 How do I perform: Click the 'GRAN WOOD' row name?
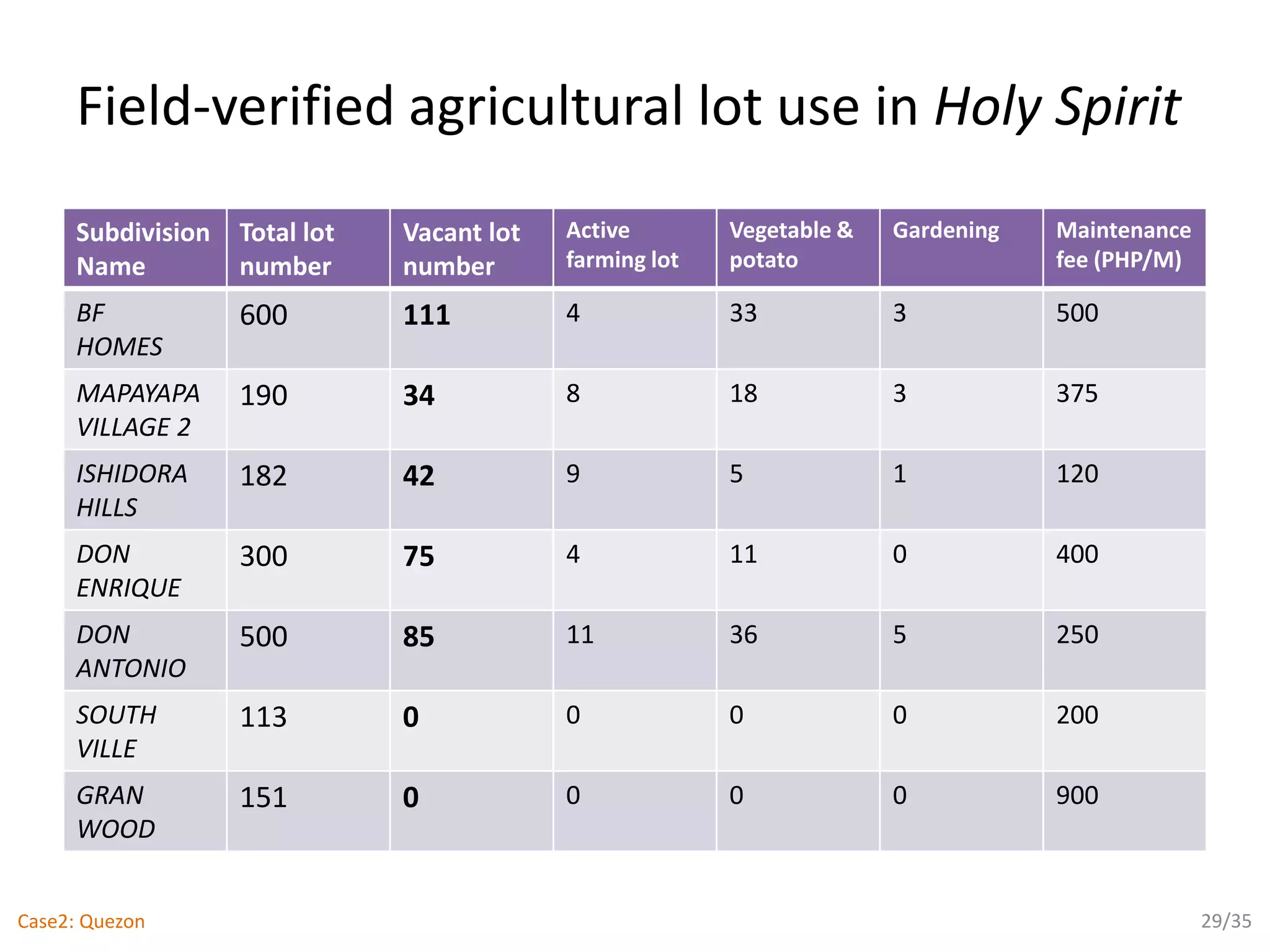pos(116,811)
